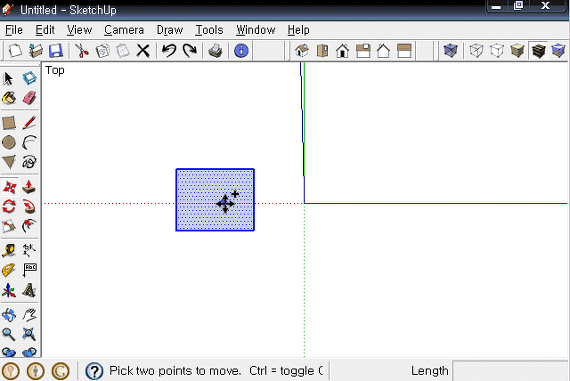This screenshot has width=570, height=381.
Task: Activate the Circle tool
Action: [x=9, y=142]
